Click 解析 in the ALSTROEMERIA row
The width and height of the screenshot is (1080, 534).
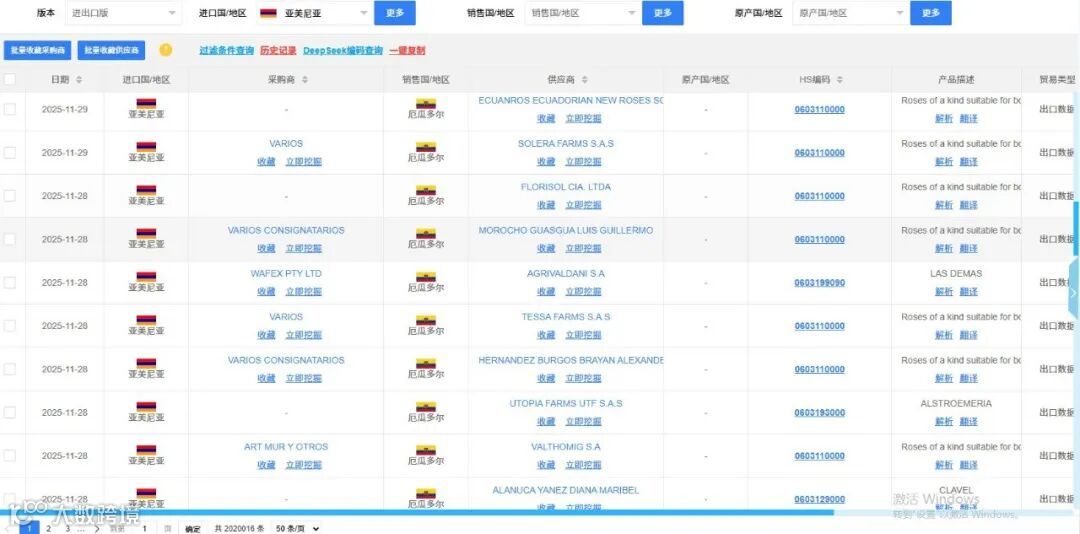944,422
